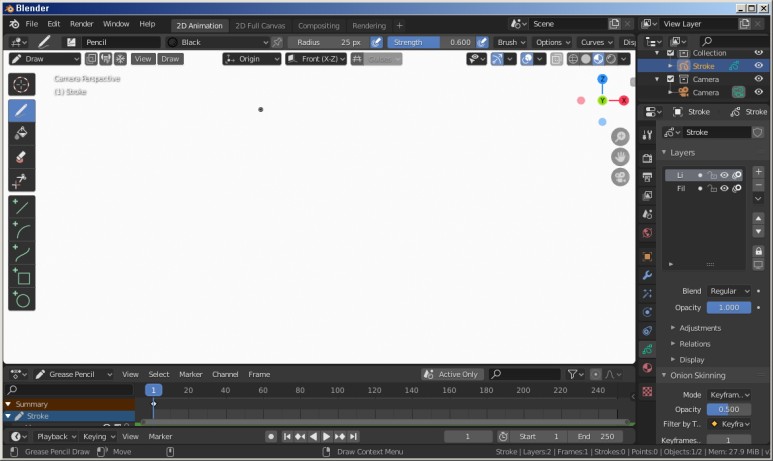Toggle radius pen pressure button
The image size is (773, 461).
377,42
